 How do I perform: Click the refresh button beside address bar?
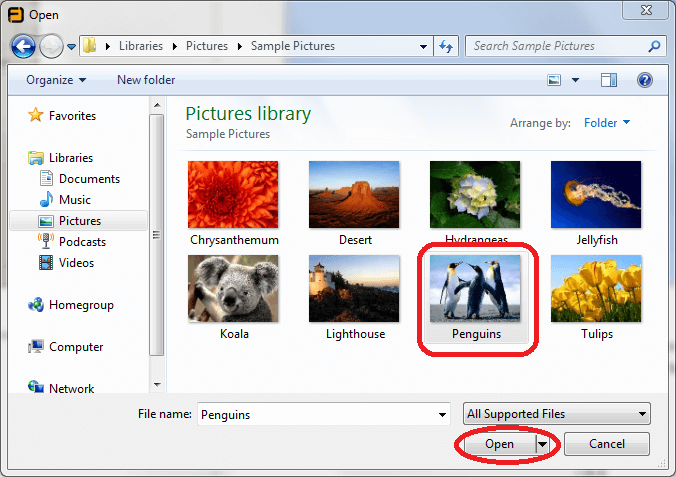446,46
